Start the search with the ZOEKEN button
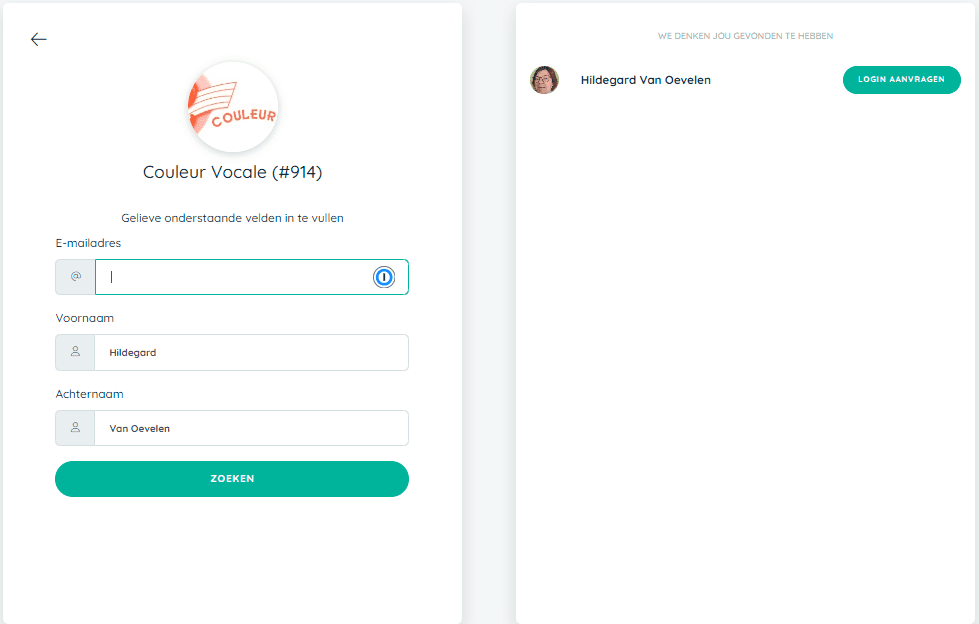 (232, 479)
